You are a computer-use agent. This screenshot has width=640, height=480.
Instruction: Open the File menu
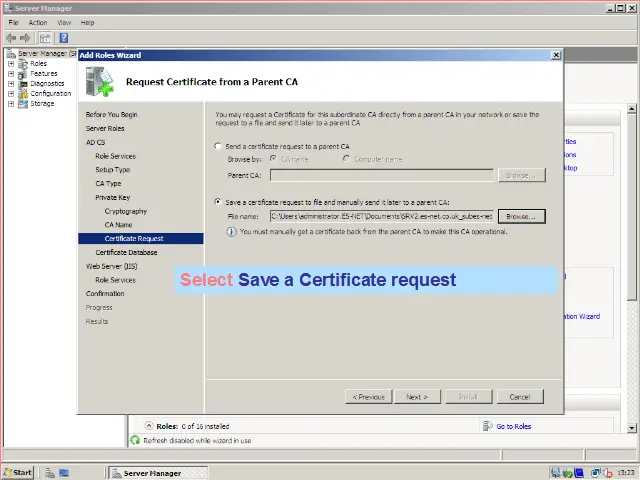coord(13,22)
